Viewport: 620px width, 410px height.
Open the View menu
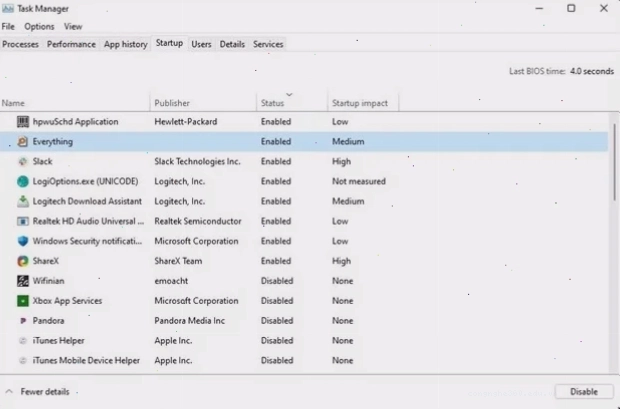click(x=73, y=26)
